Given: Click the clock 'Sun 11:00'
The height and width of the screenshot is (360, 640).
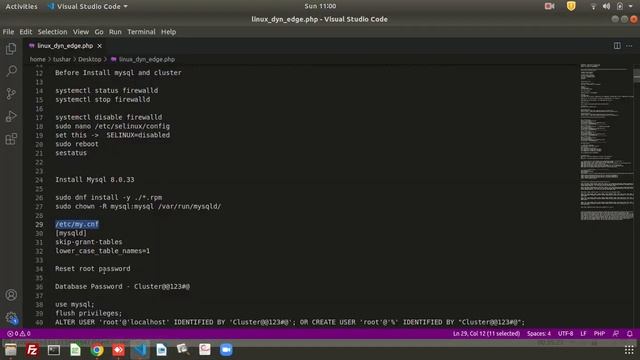Looking at the screenshot, I should click(x=320, y=6).
